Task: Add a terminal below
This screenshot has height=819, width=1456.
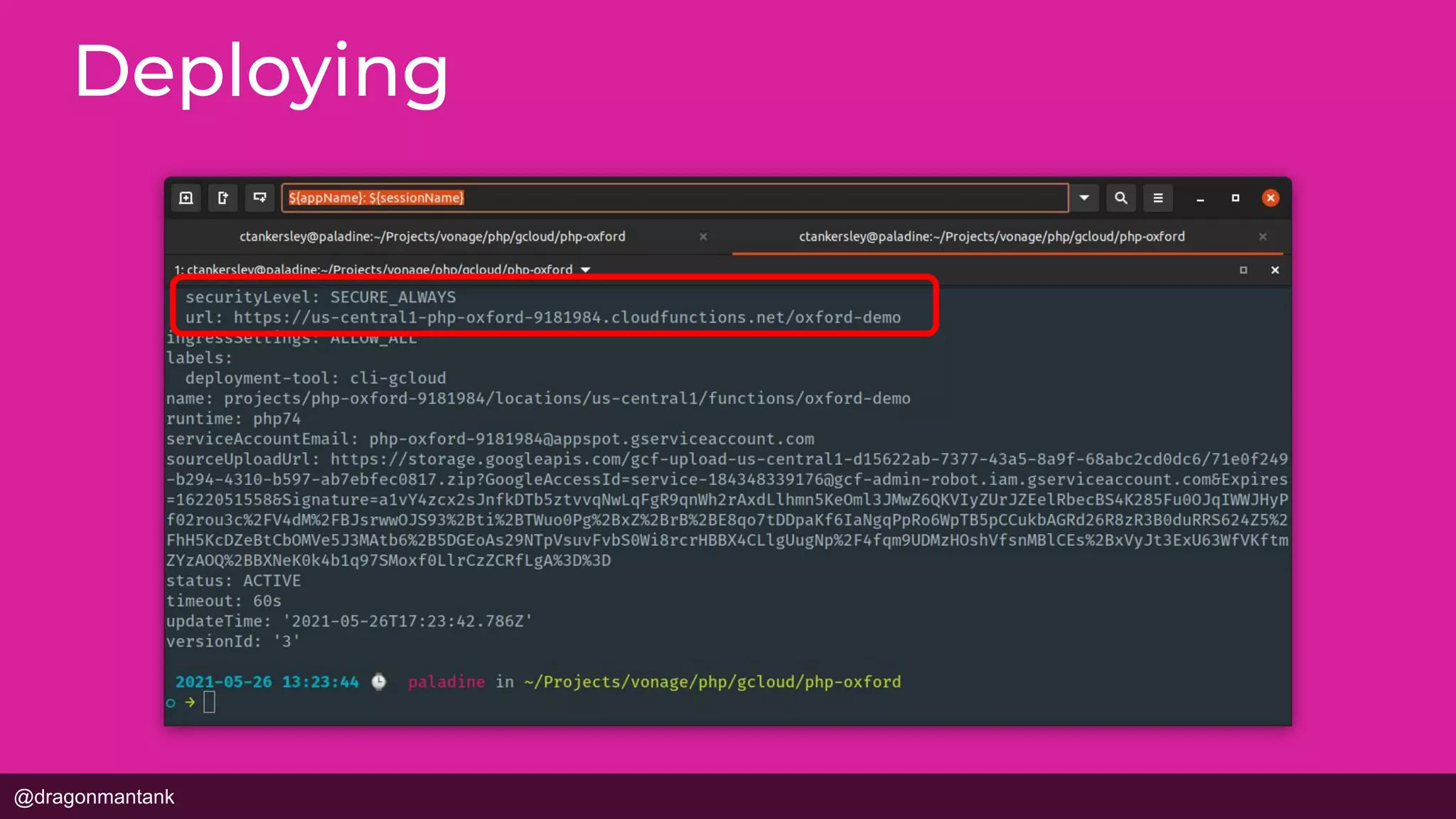Action: 260,198
